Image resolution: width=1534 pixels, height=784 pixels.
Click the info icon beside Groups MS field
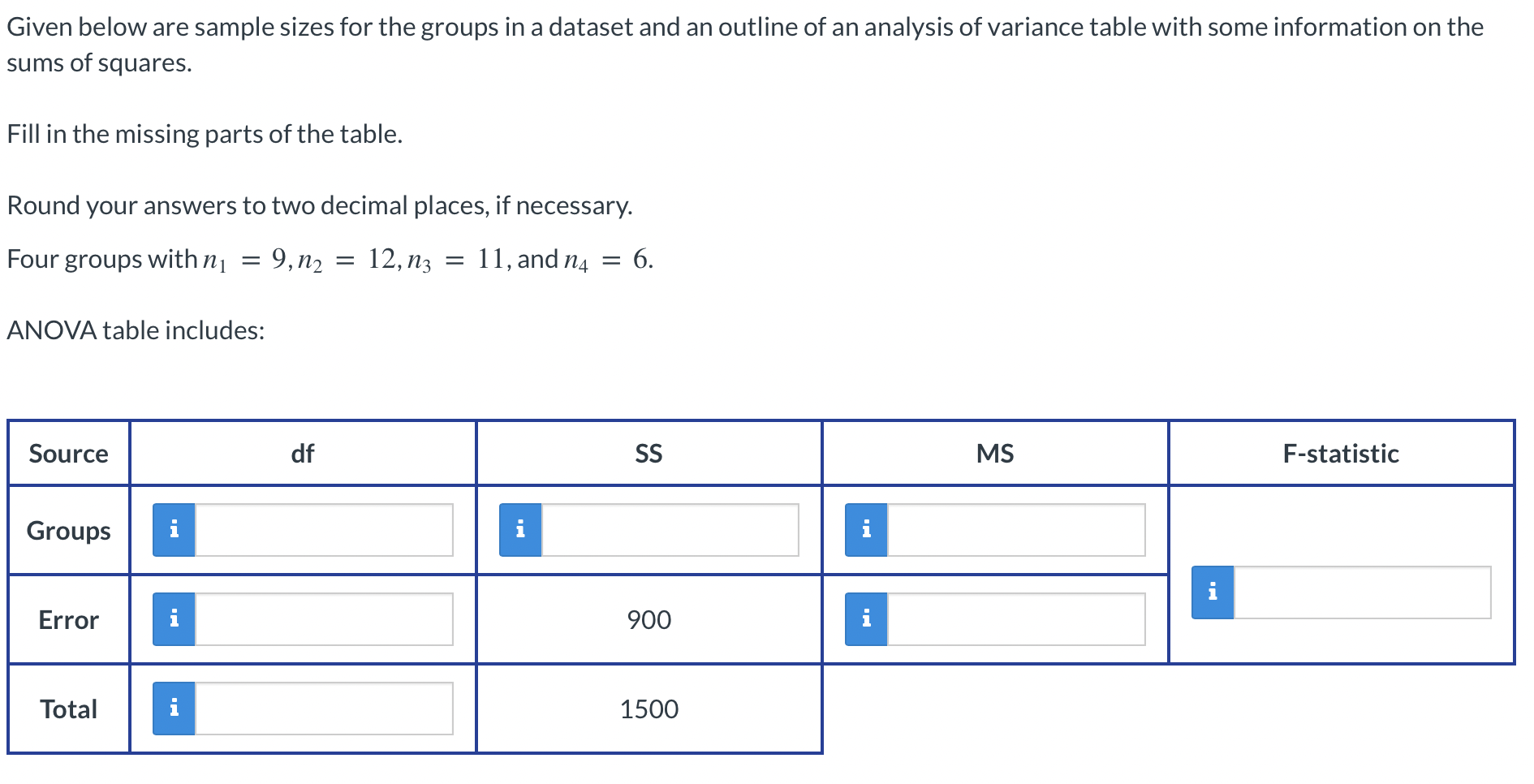(x=866, y=530)
